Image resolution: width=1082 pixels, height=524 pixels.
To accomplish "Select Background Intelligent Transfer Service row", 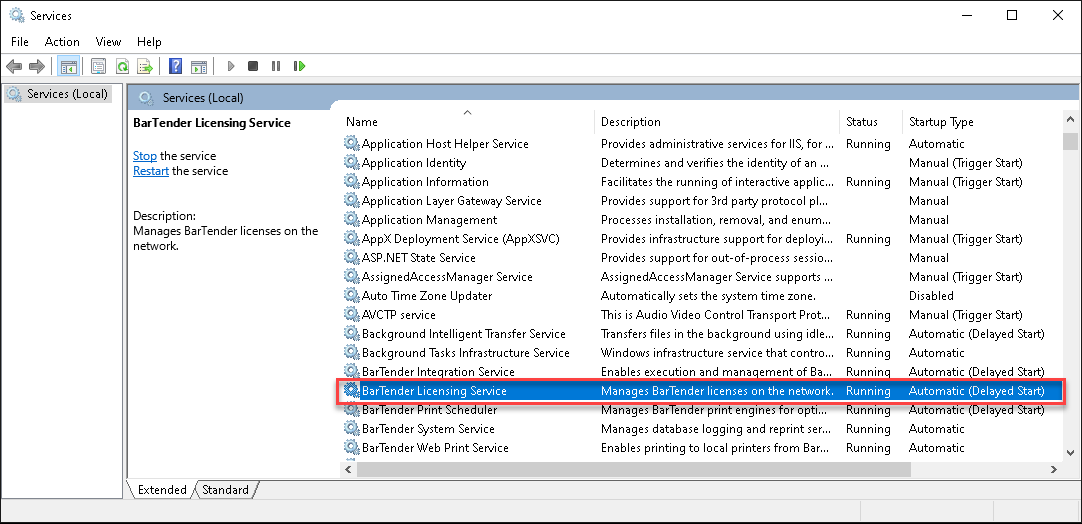I will (x=702, y=333).
